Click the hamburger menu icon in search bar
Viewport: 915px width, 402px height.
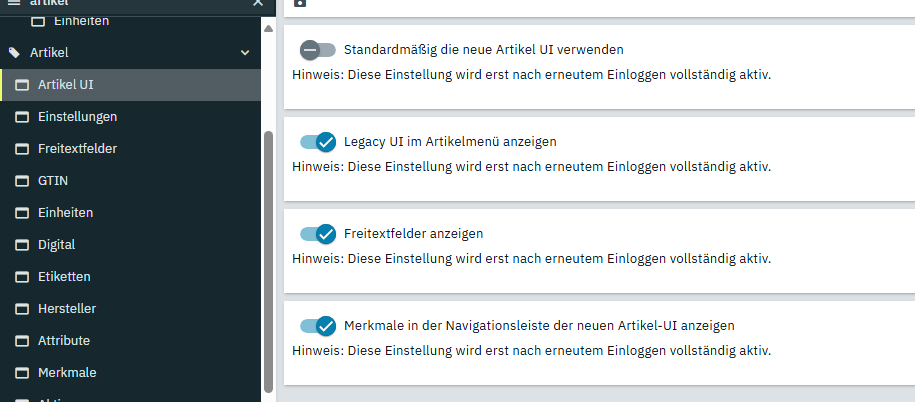(x=14, y=3)
